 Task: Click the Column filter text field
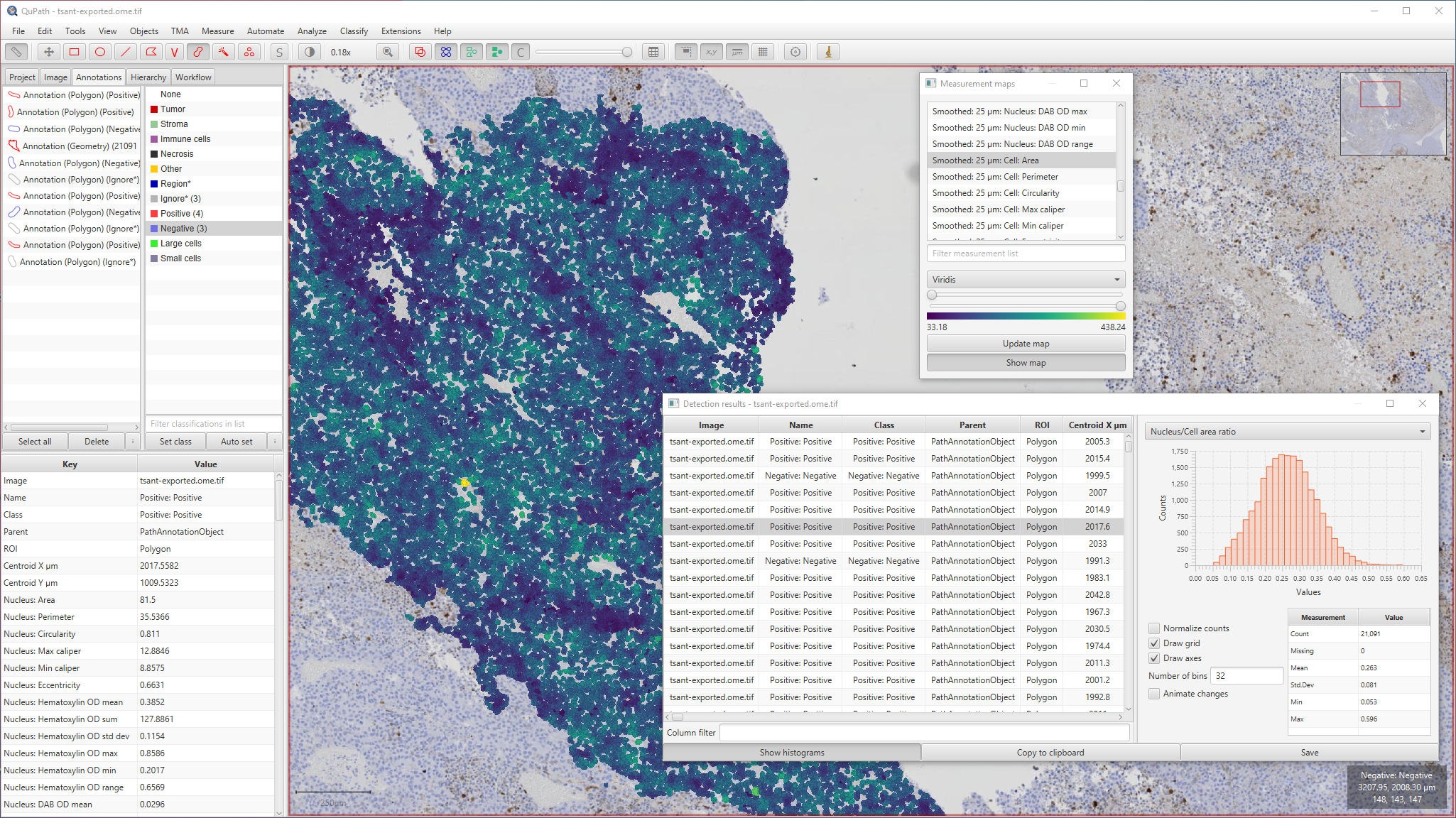tap(923, 733)
